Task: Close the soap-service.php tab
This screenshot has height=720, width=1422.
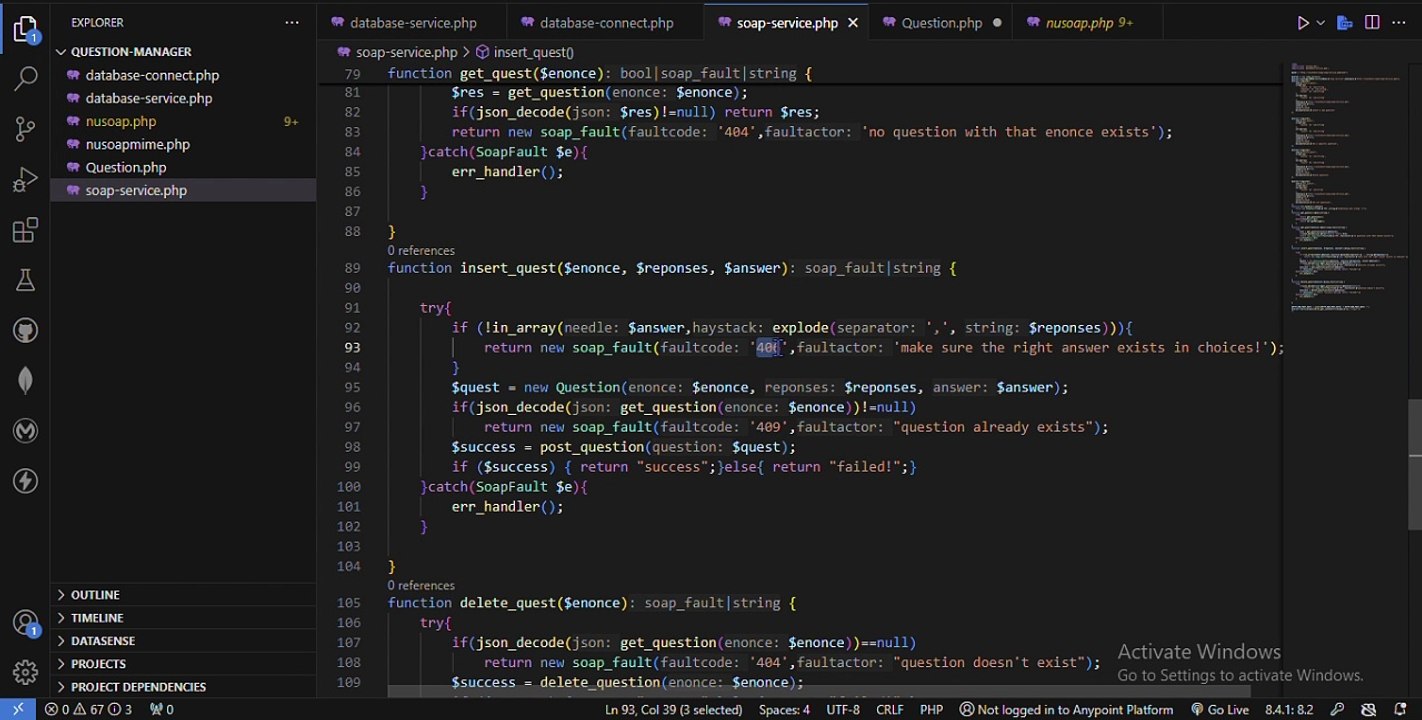Action: [853, 22]
